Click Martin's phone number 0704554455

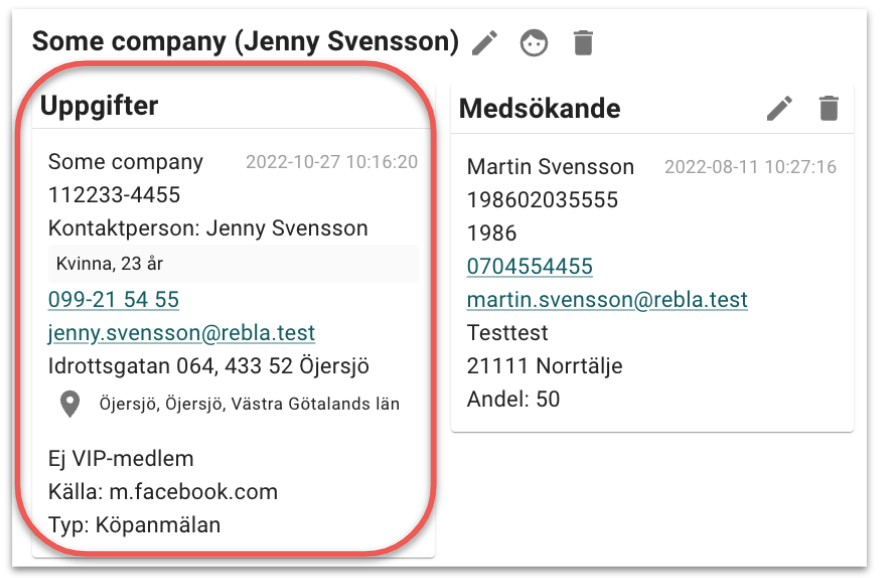530,266
